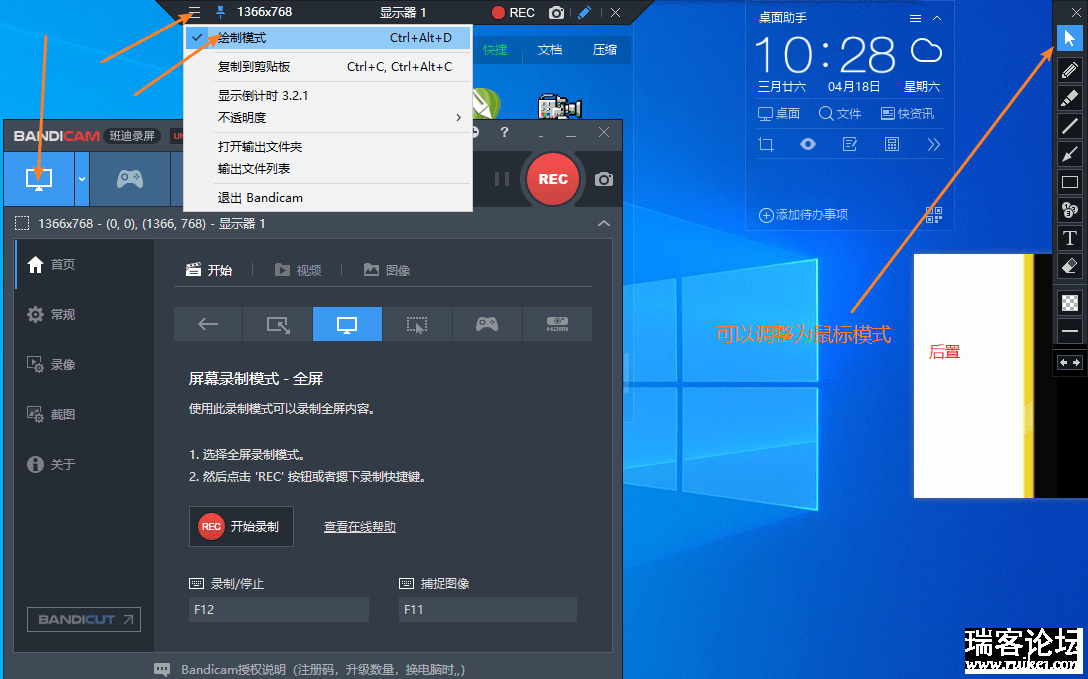This screenshot has height=679, width=1088.
Task: Click 添加待办事项 in desktop assistant
Action: [804, 215]
